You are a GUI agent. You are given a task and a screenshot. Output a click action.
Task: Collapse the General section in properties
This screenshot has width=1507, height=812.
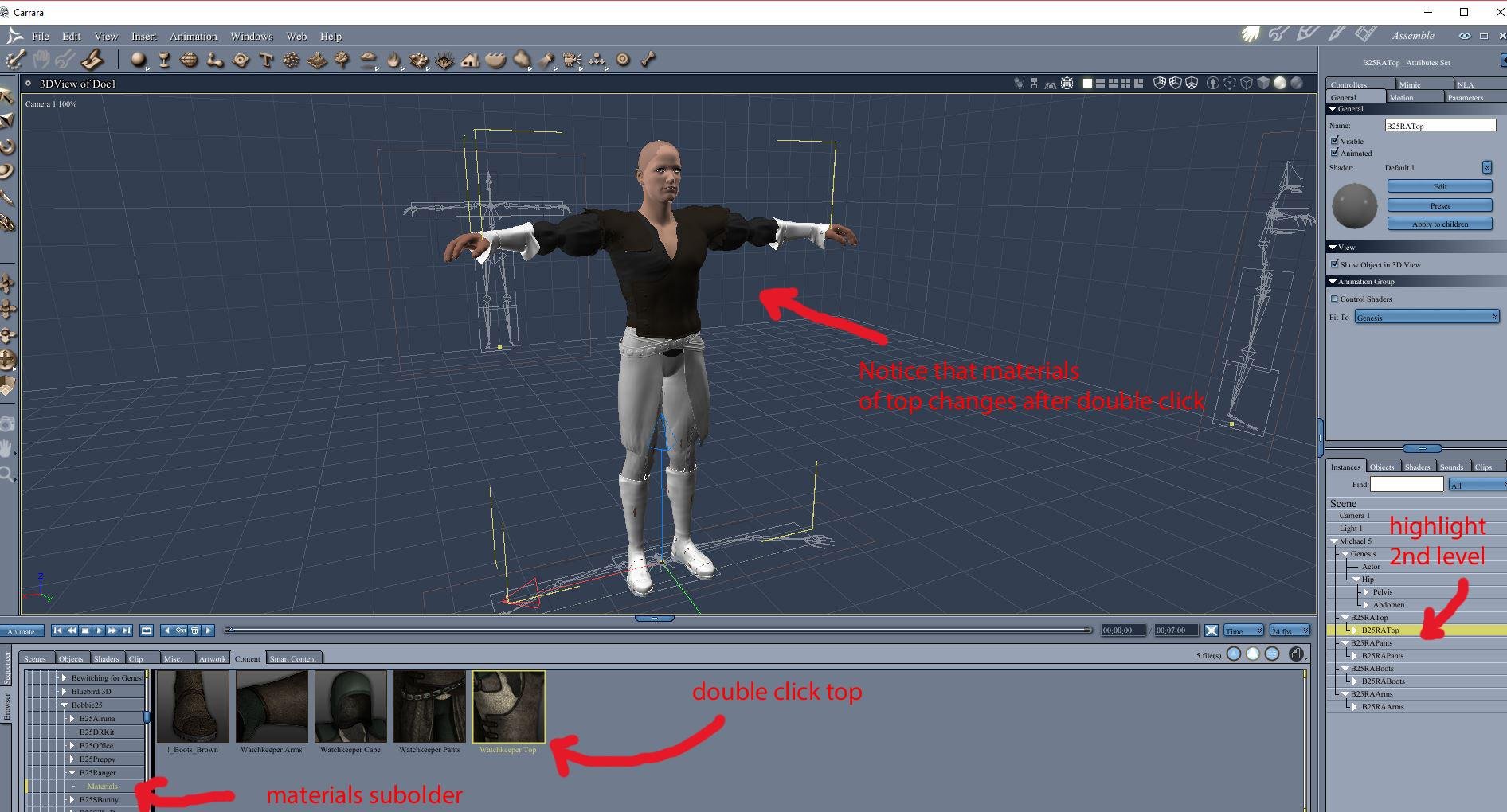point(1333,109)
